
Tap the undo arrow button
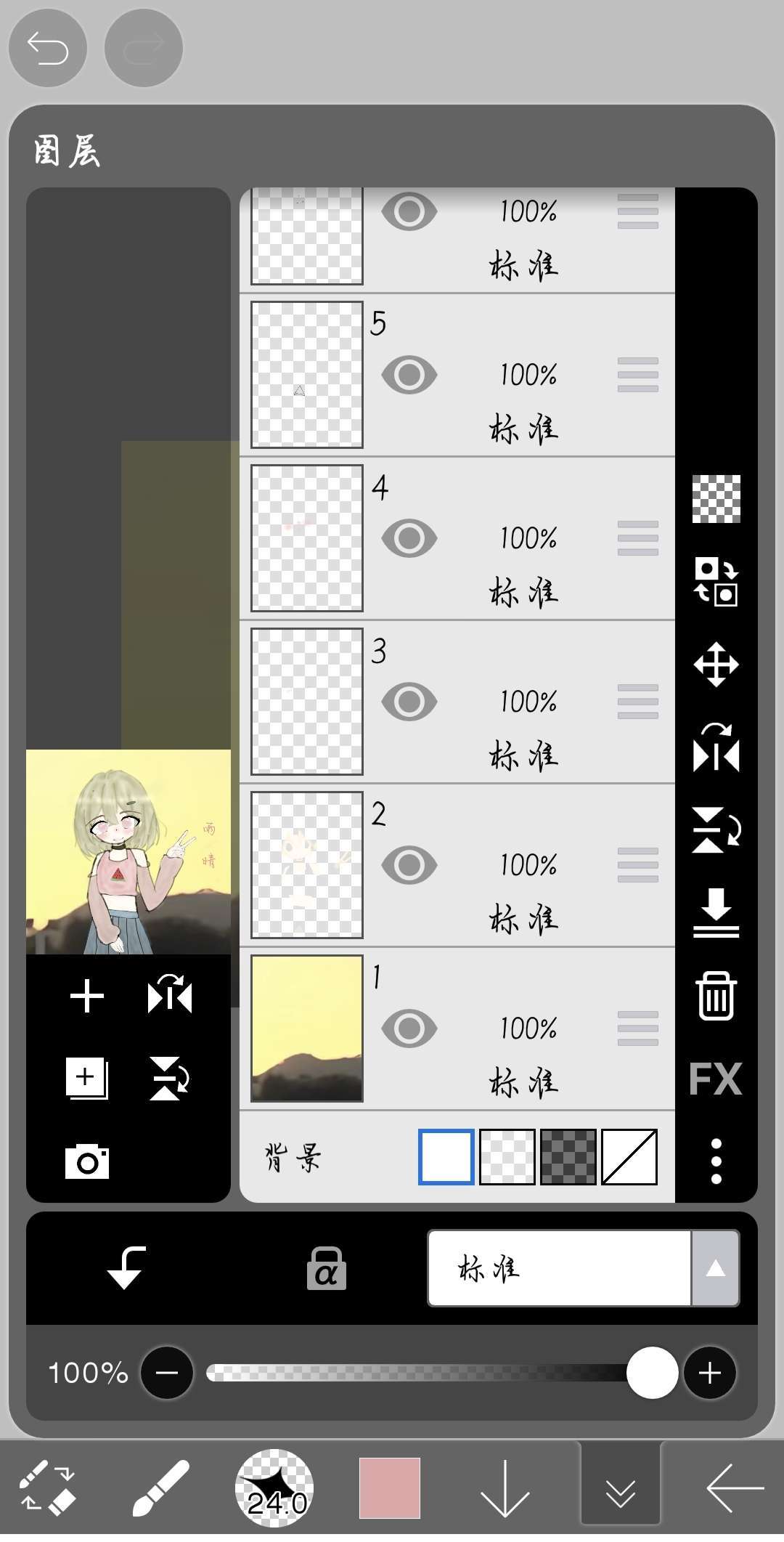click(48, 49)
